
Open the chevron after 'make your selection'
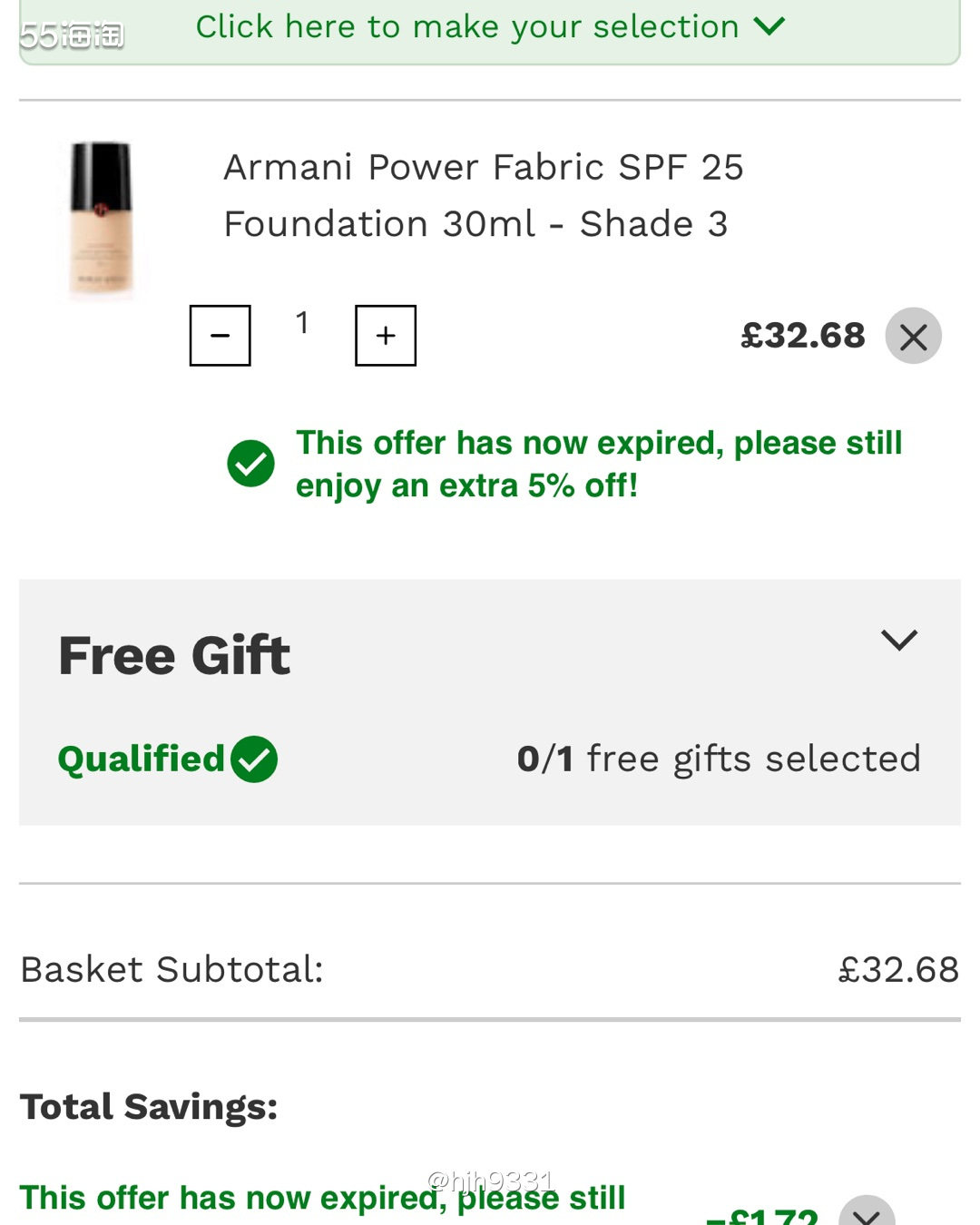pos(769,26)
